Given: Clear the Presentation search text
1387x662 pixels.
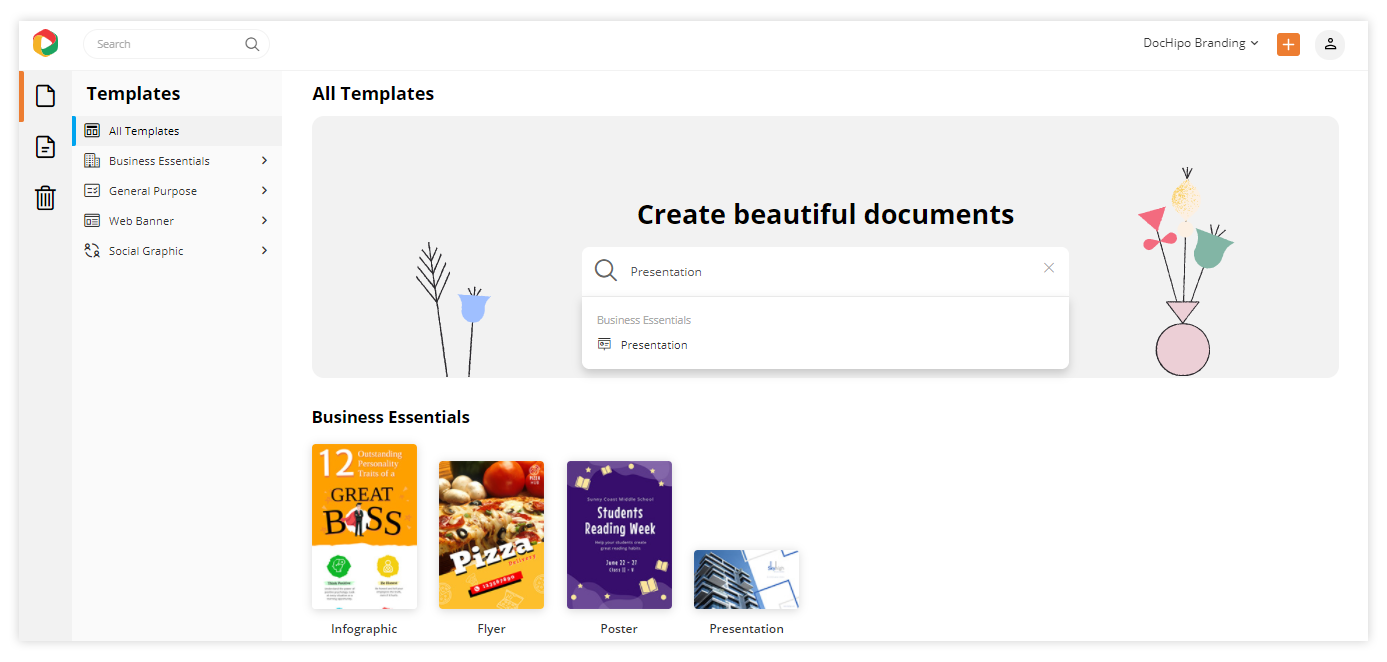Looking at the screenshot, I should (1049, 268).
